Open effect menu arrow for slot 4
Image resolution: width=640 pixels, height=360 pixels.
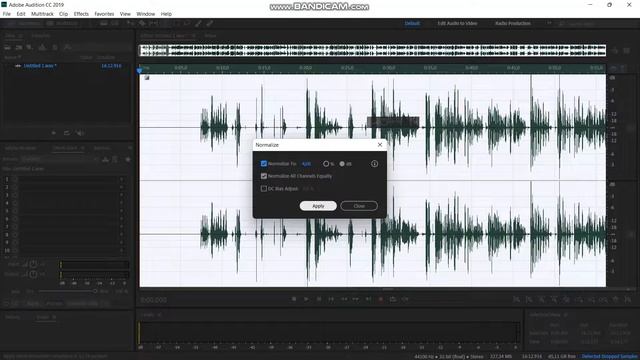[x=122, y=203]
